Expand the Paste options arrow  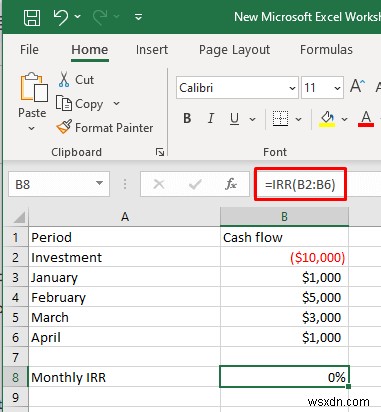pos(32,128)
